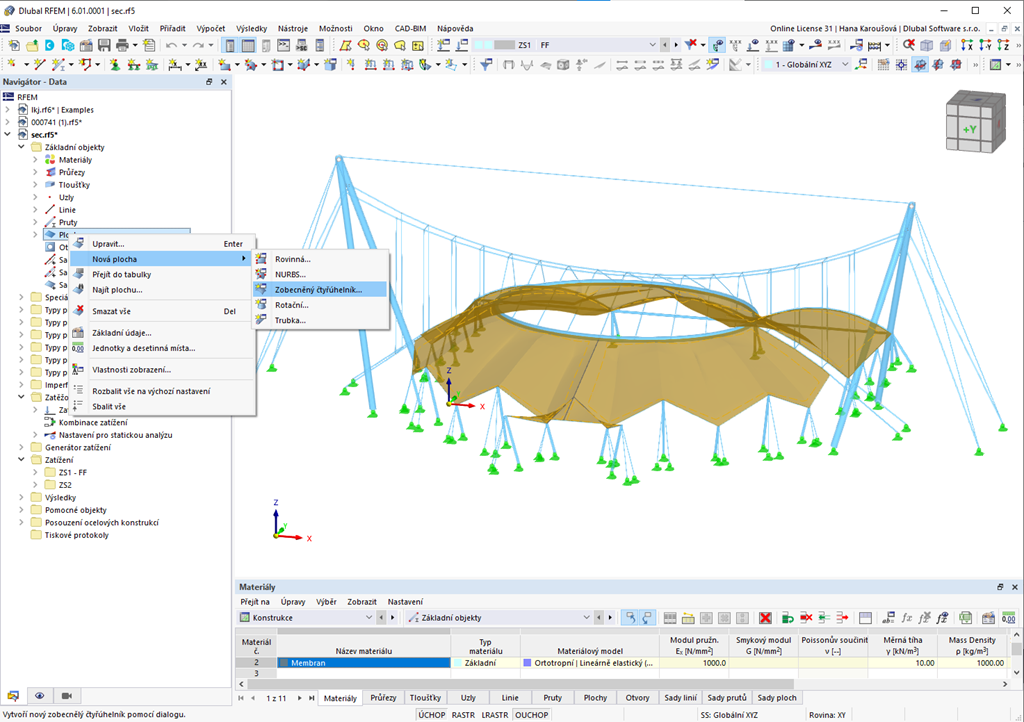Screen dimensions: 1024x722
Task: Select Zobecněný čtyřúhelník from the submenu
Action: (318, 289)
